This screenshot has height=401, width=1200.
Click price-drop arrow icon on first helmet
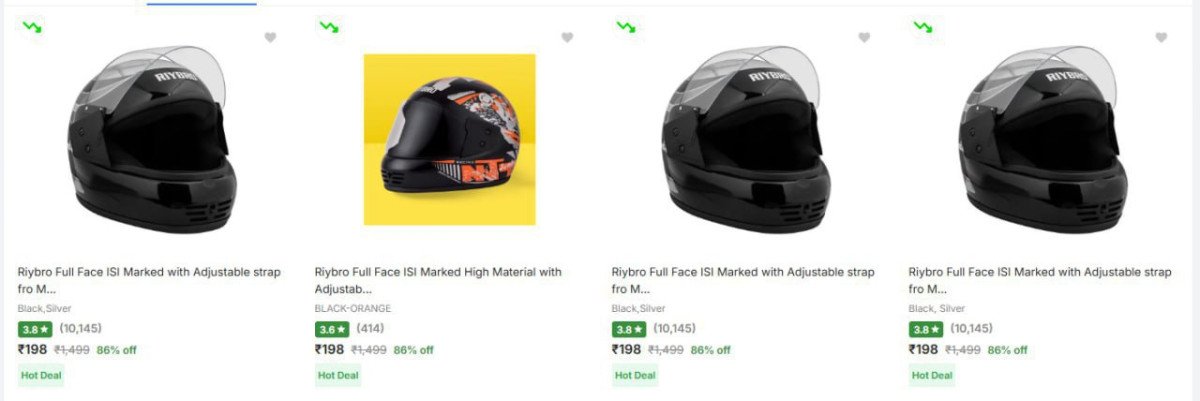[x=31, y=27]
